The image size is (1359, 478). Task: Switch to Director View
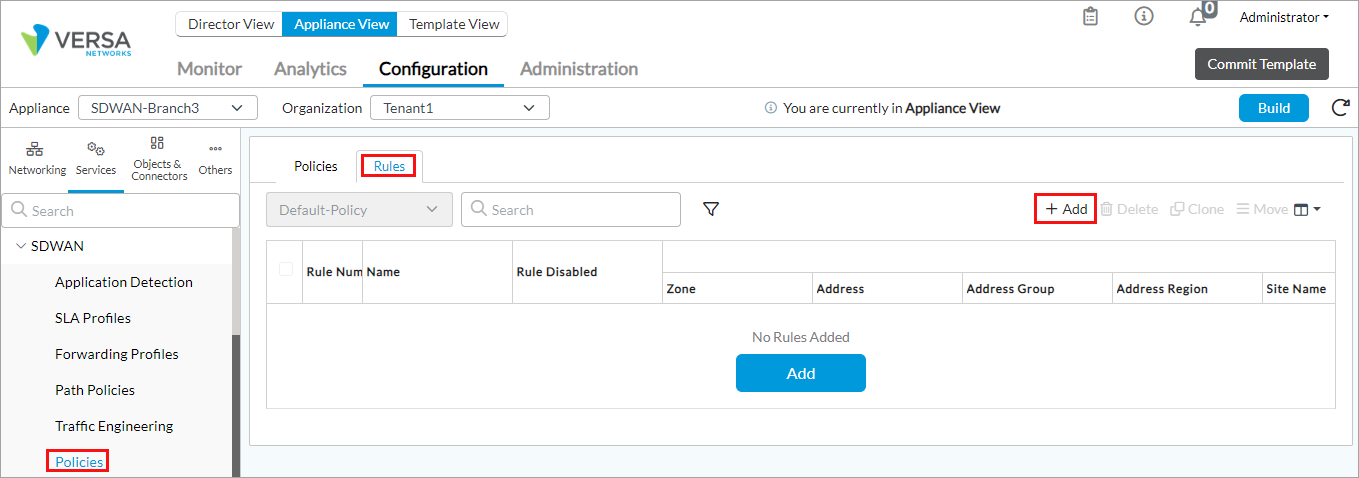click(x=230, y=24)
